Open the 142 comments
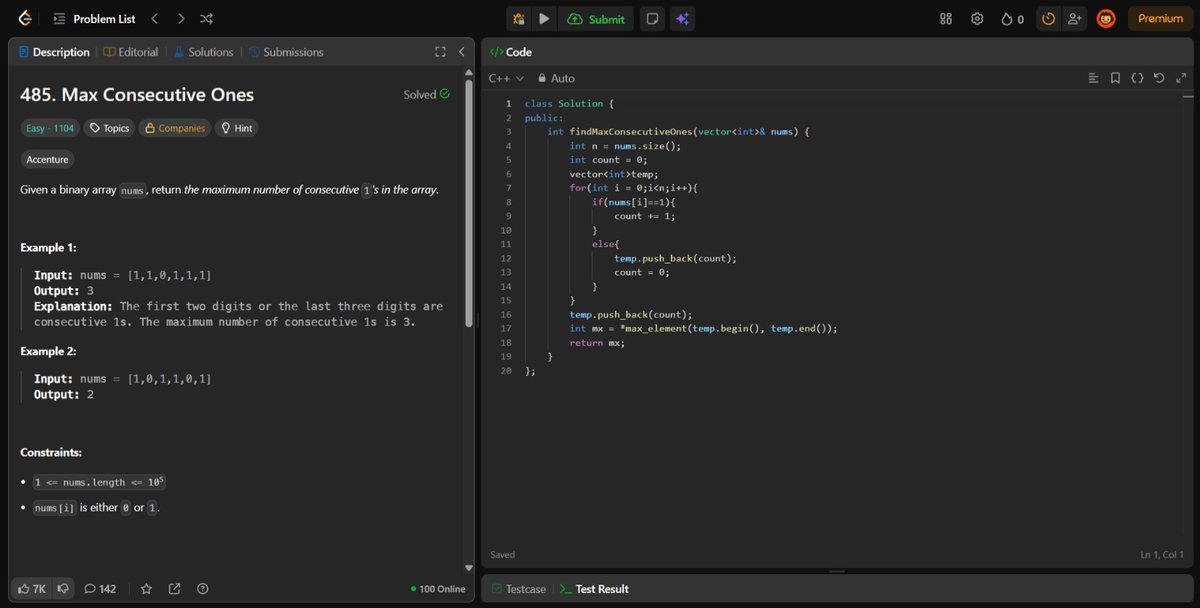 (x=100, y=589)
